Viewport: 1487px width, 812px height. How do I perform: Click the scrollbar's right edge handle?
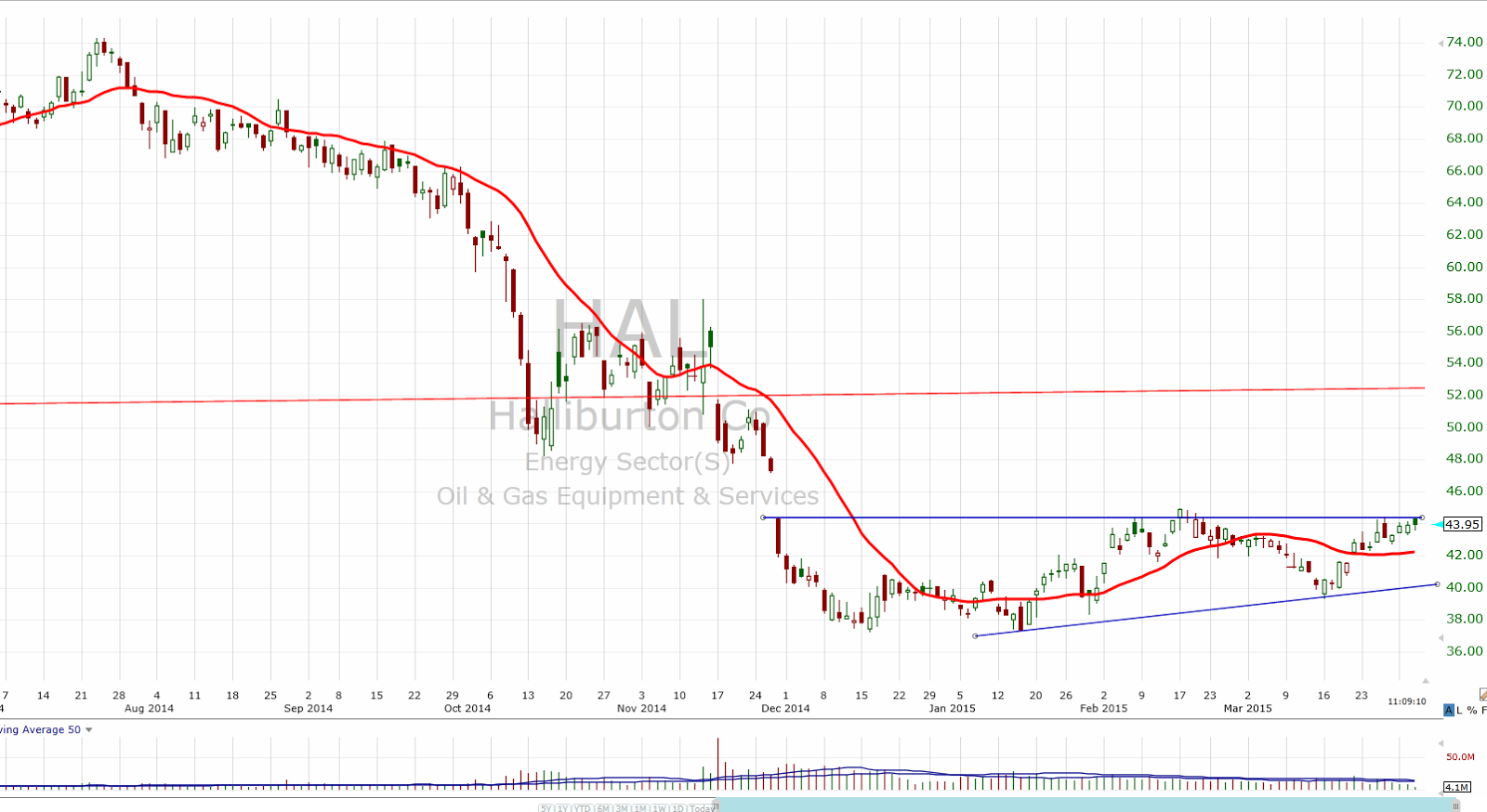click(x=1456, y=805)
